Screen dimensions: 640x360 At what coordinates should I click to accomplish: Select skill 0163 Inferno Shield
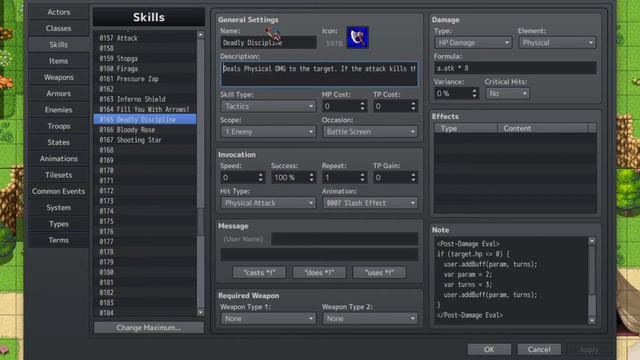[x=145, y=99]
